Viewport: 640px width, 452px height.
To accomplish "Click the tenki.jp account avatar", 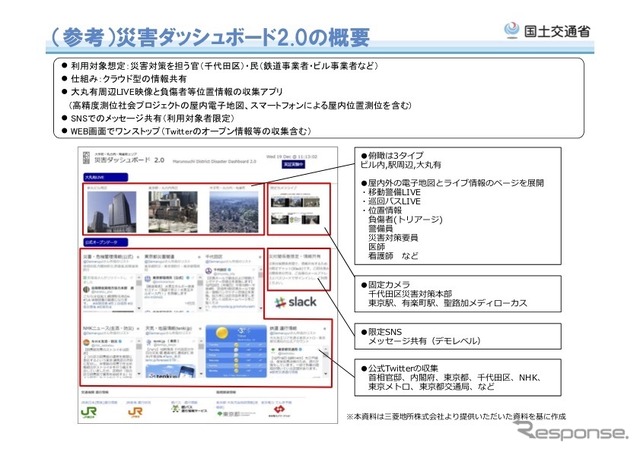I will (148, 342).
